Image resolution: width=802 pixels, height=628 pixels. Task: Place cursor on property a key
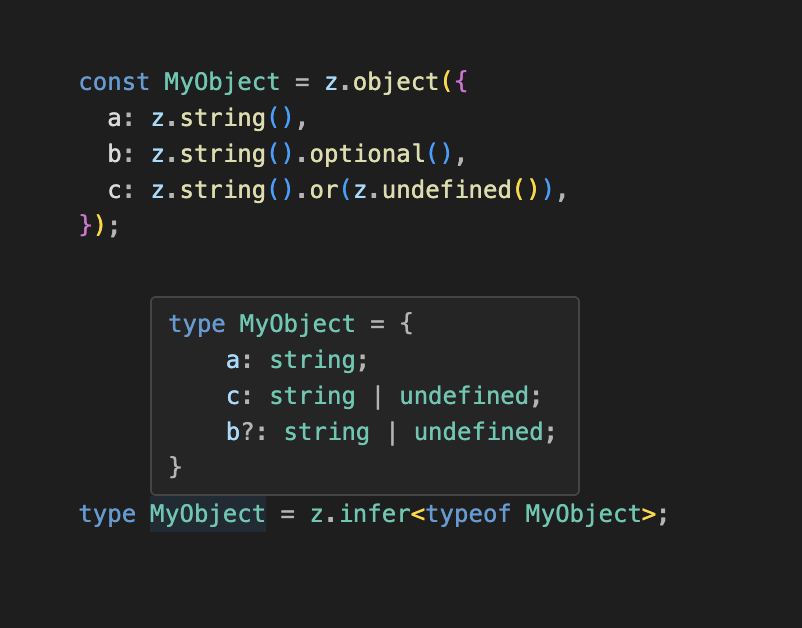pyautogui.click(x=114, y=119)
